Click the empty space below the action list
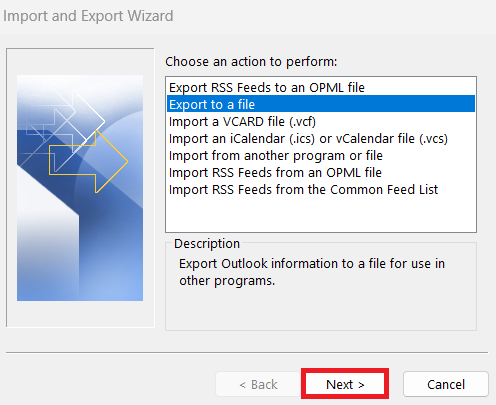This screenshot has height=405, width=496. coord(321,214)
